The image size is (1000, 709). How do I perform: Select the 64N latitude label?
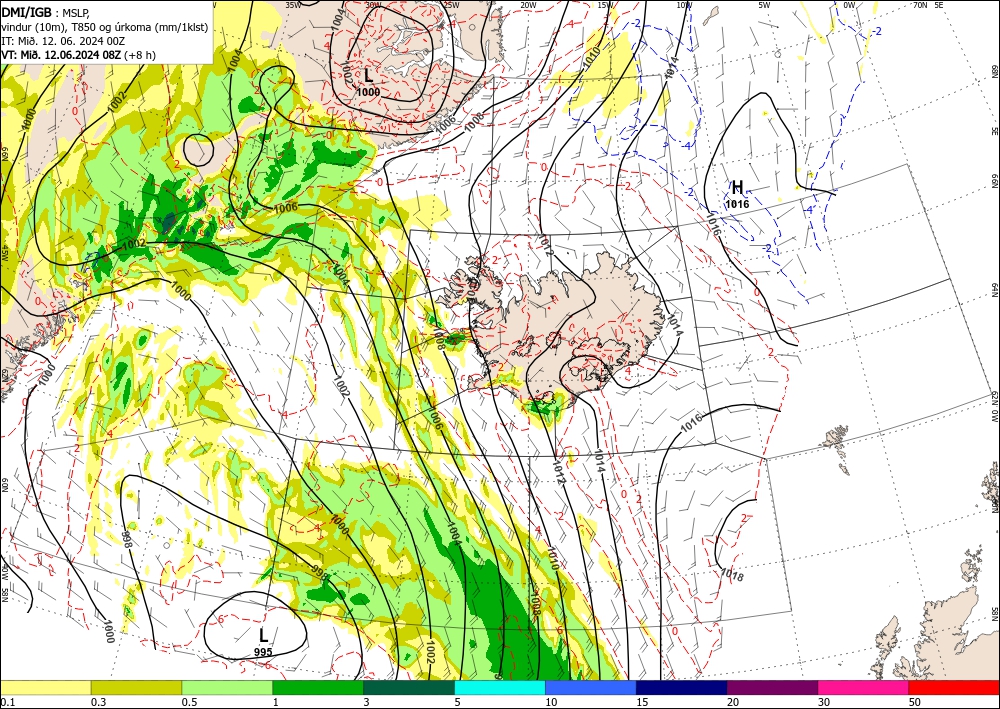click(x=994, y=290)
